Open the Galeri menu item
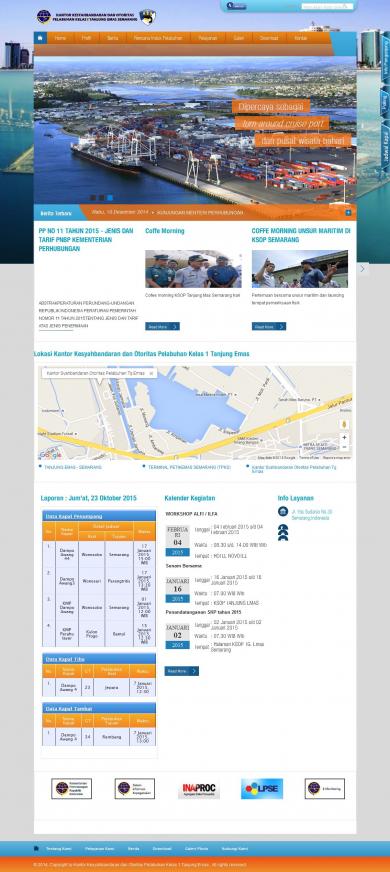This screenshot has width=390, height=872. point(239,38)
